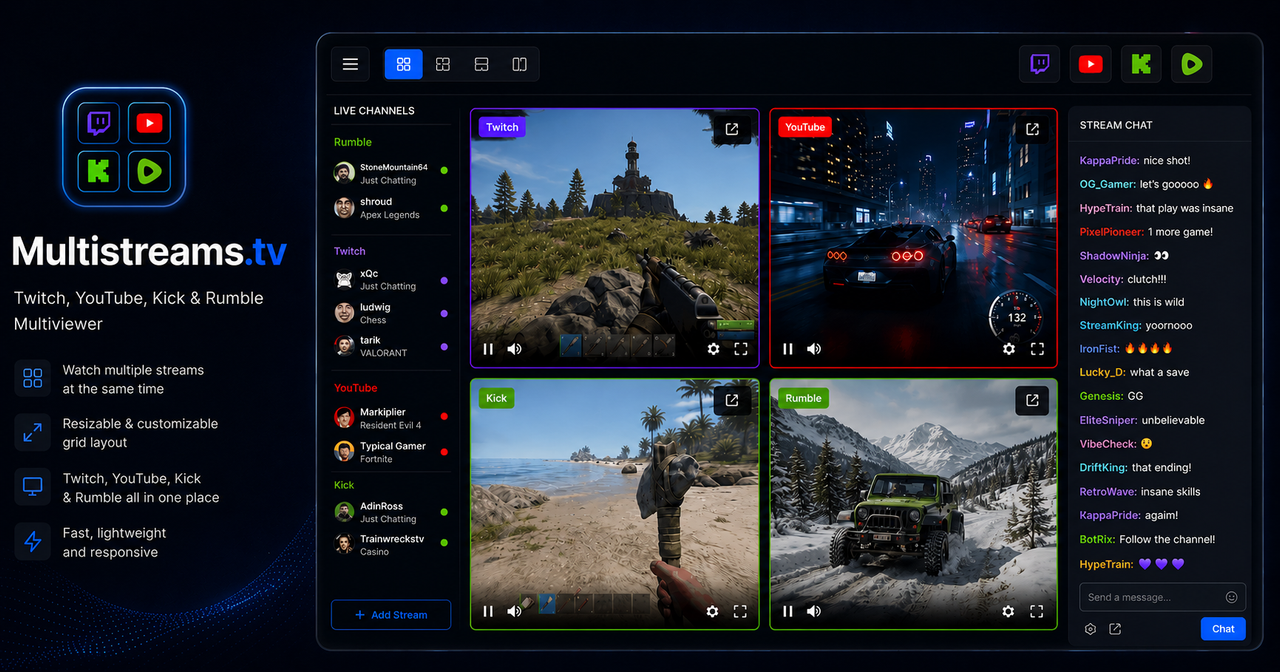The height and width of the screenshot is (672, 1280).
Task: Select AdinRoss Just Chatting channel
Action: [x=391, y=512]
